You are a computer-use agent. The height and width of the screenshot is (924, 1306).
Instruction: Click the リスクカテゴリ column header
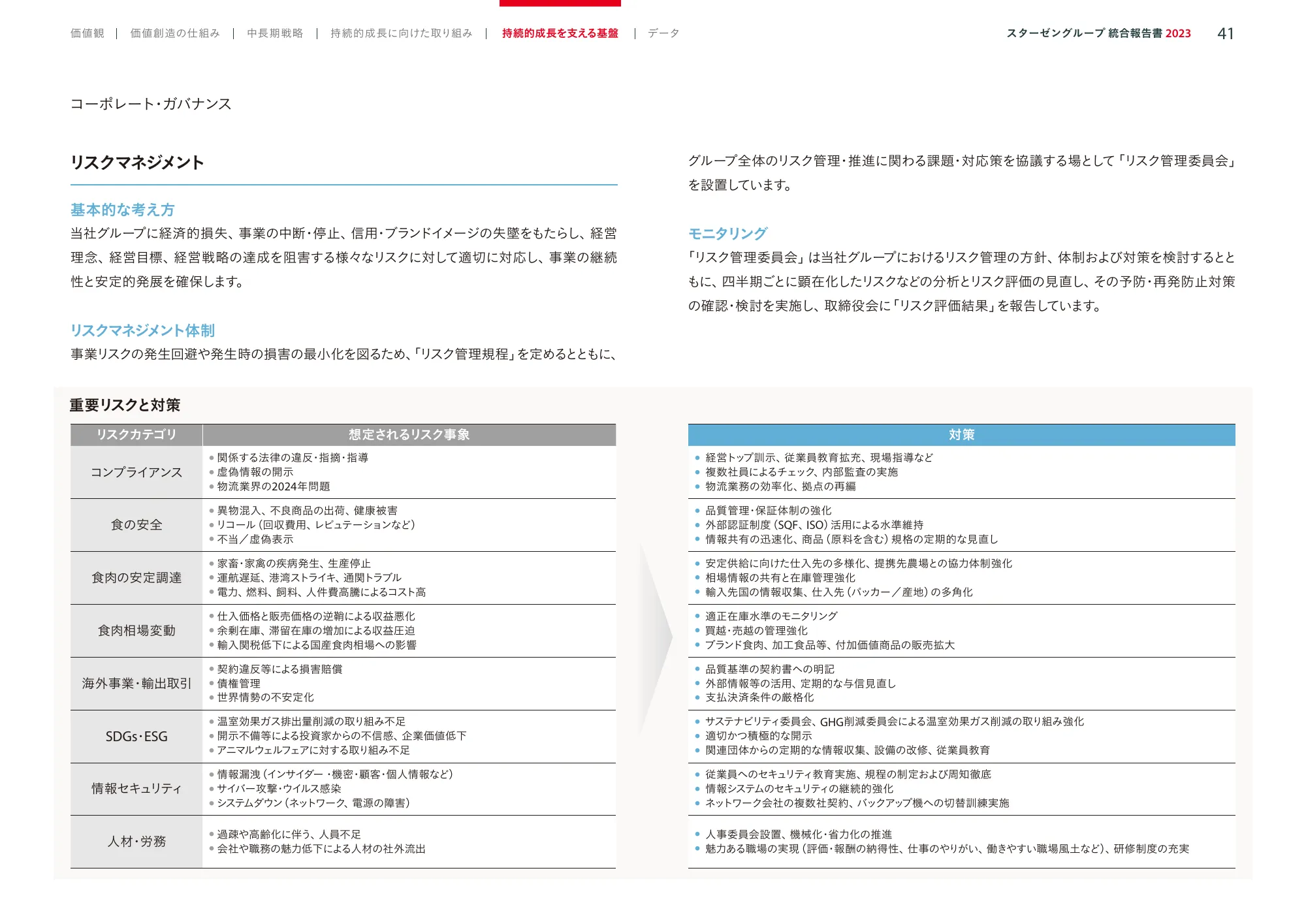(x=136, y=435)
